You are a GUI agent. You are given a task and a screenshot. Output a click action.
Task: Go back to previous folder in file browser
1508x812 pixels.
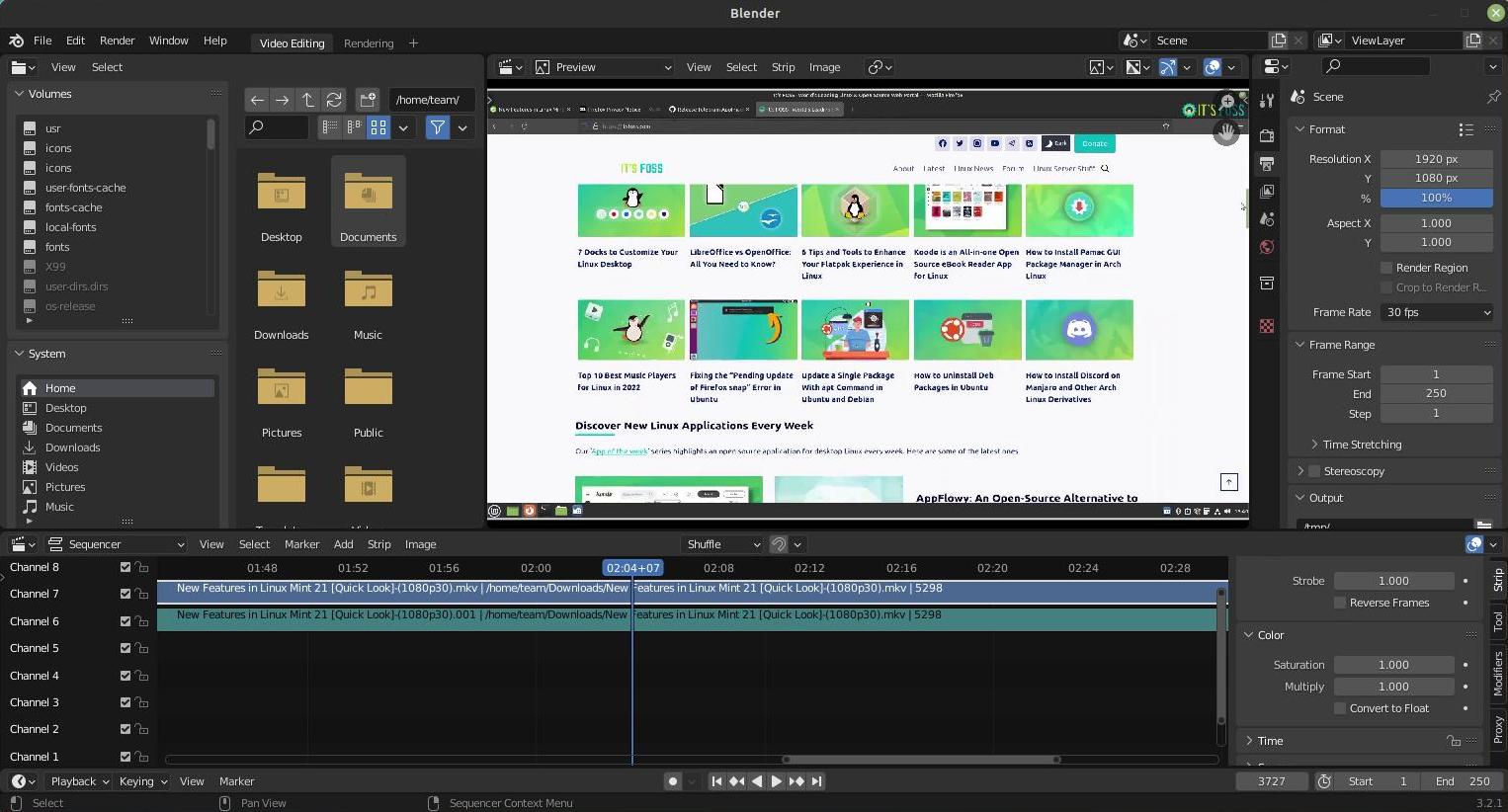[x=257, y=100]
